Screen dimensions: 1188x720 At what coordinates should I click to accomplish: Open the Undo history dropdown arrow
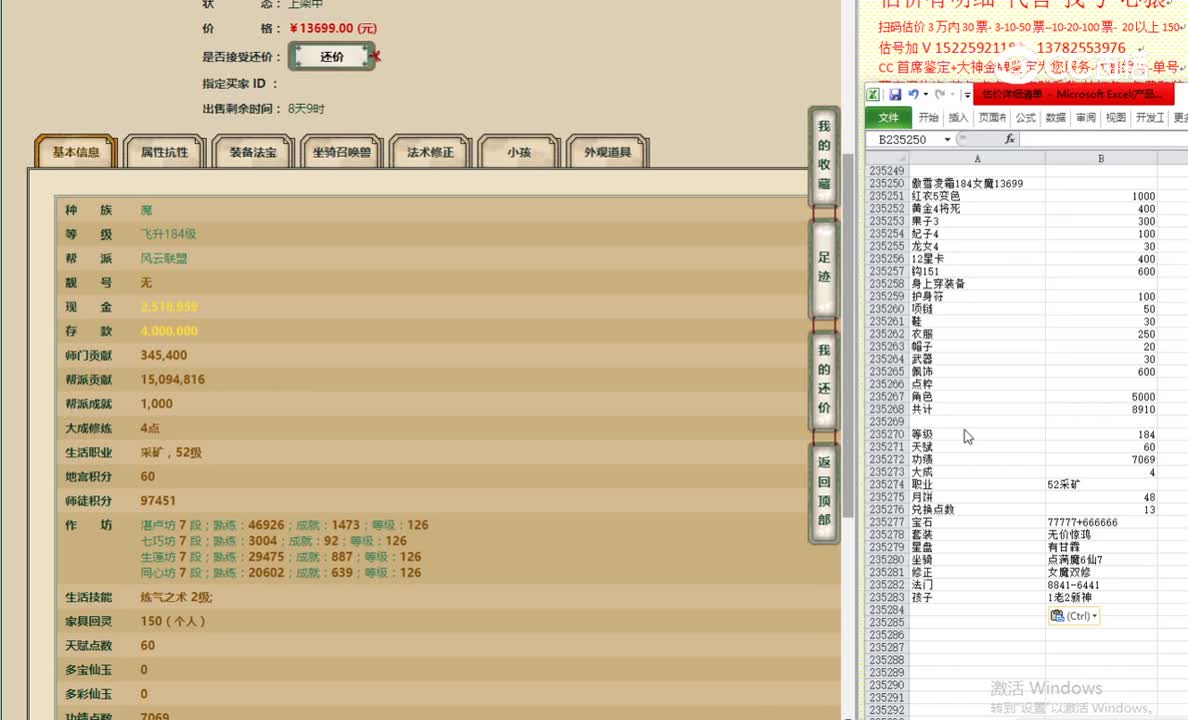[926, 95]
